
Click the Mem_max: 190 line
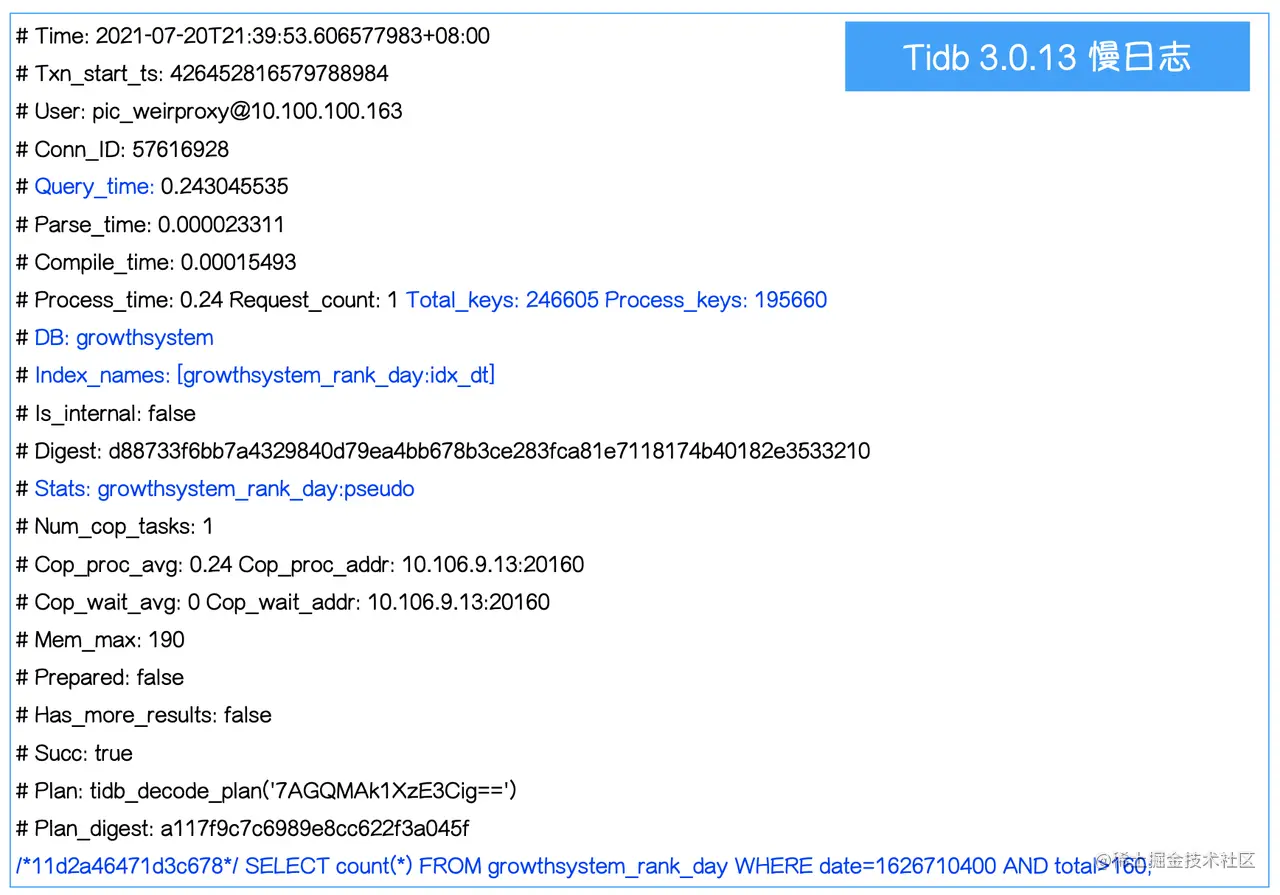click(100, 640)
